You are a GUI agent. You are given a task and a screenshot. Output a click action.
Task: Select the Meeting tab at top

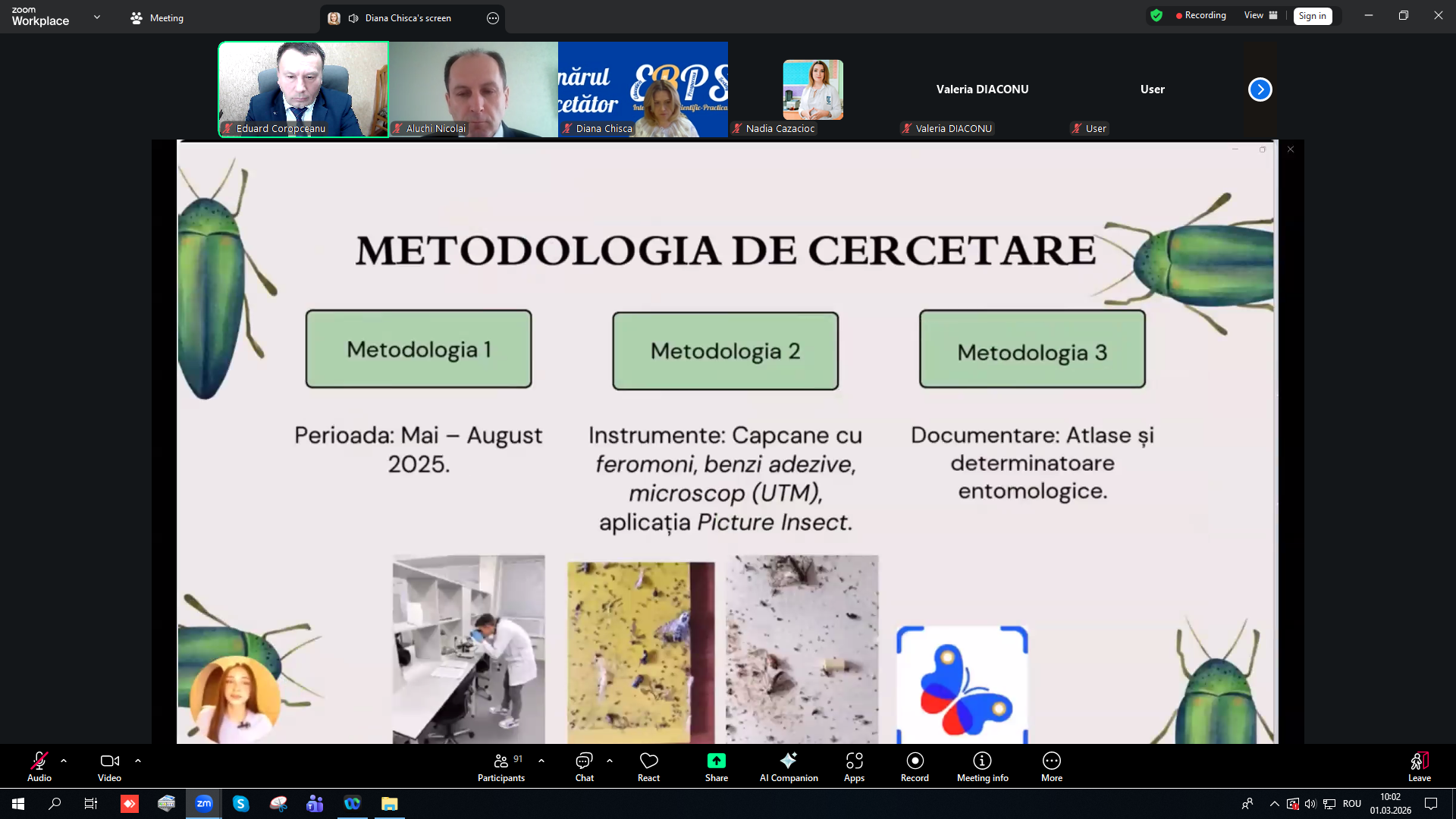(x=157, y=17)
